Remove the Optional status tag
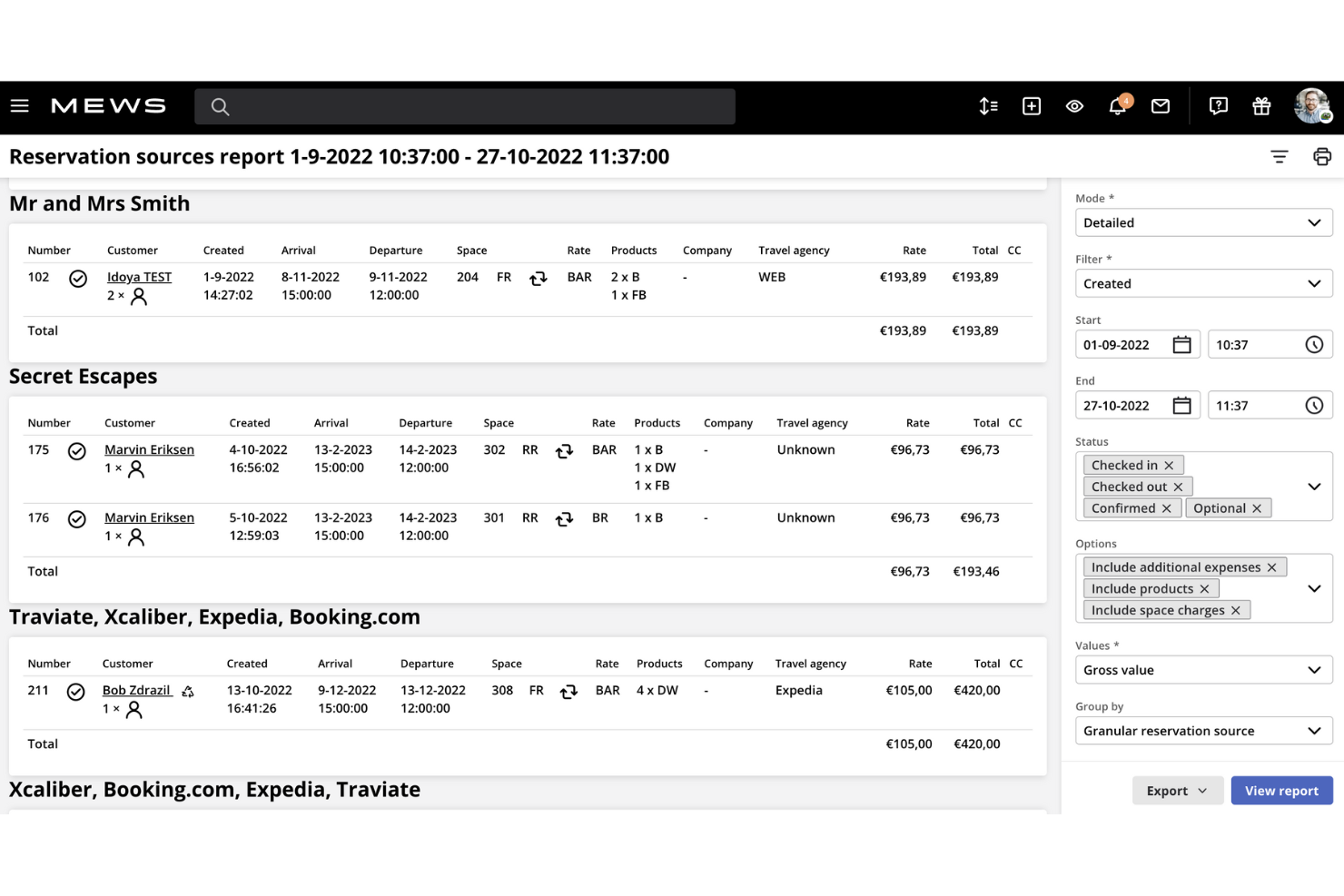Screen dimensions: 1344x896 coord(1257,508)
